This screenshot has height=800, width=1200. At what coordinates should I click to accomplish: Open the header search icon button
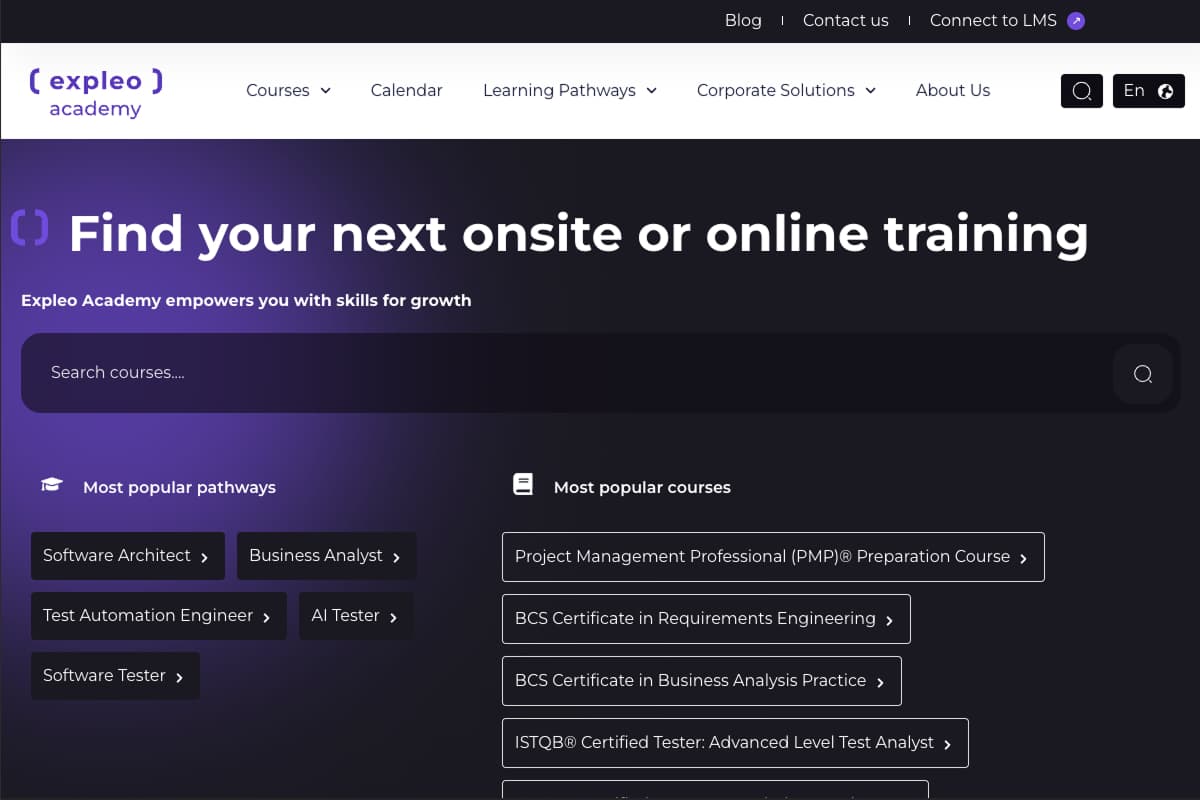pos(1081,91)
